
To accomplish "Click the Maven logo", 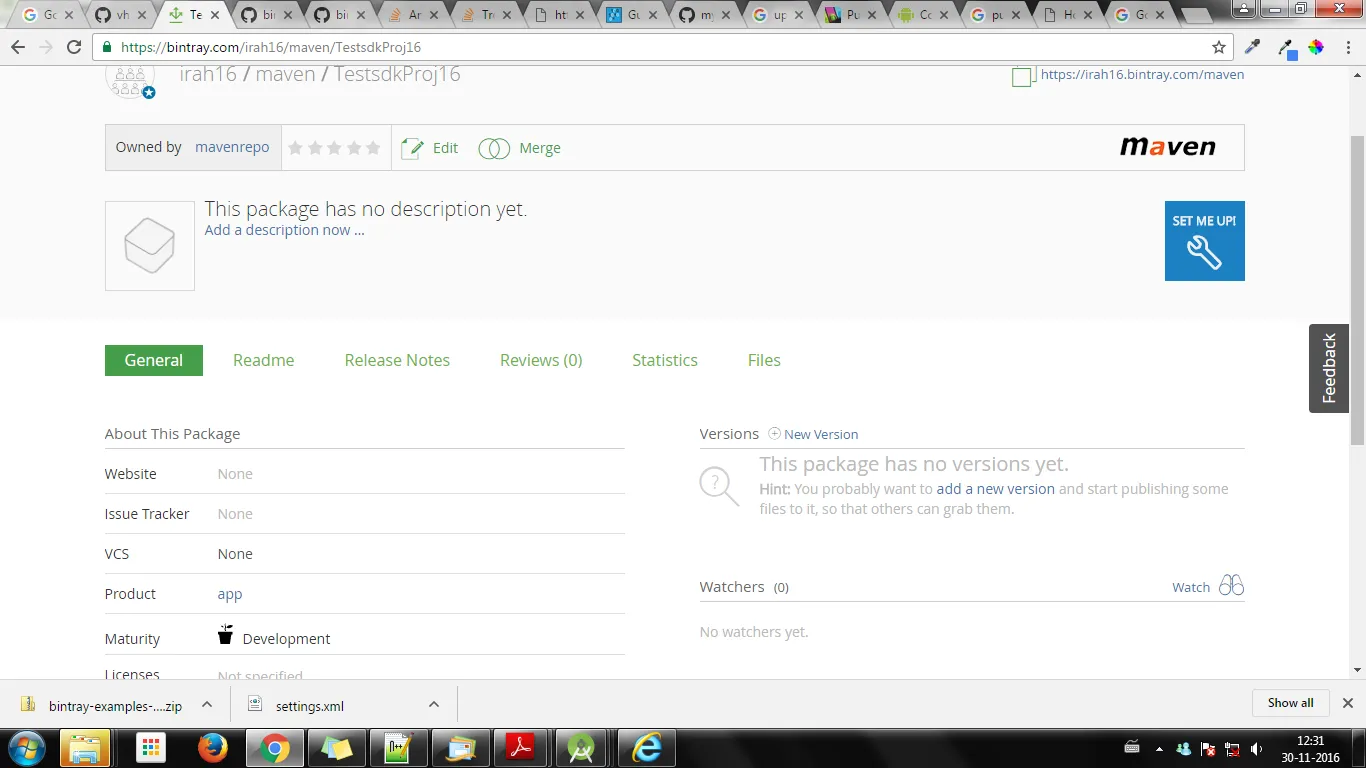I will pos(1168,147).
